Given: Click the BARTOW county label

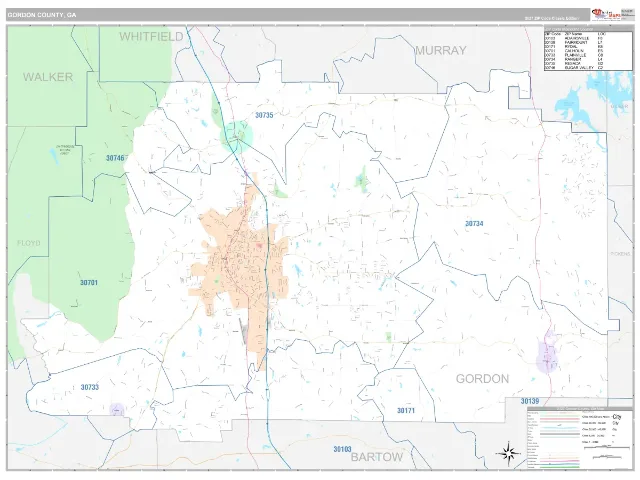Looking at the screenshot, I should click(x=376, y=457).
